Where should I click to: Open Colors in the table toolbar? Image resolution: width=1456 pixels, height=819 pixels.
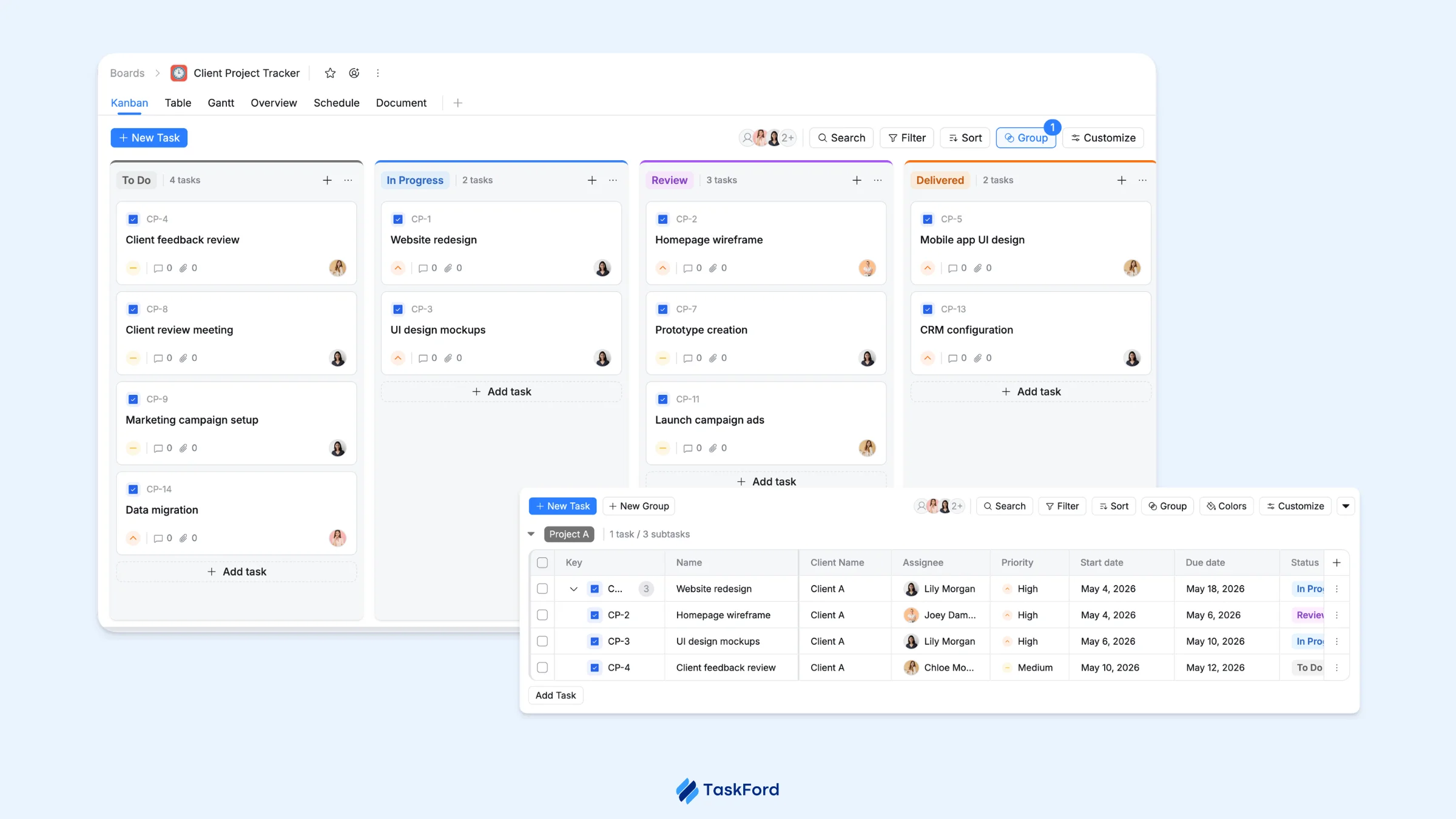1227,506
